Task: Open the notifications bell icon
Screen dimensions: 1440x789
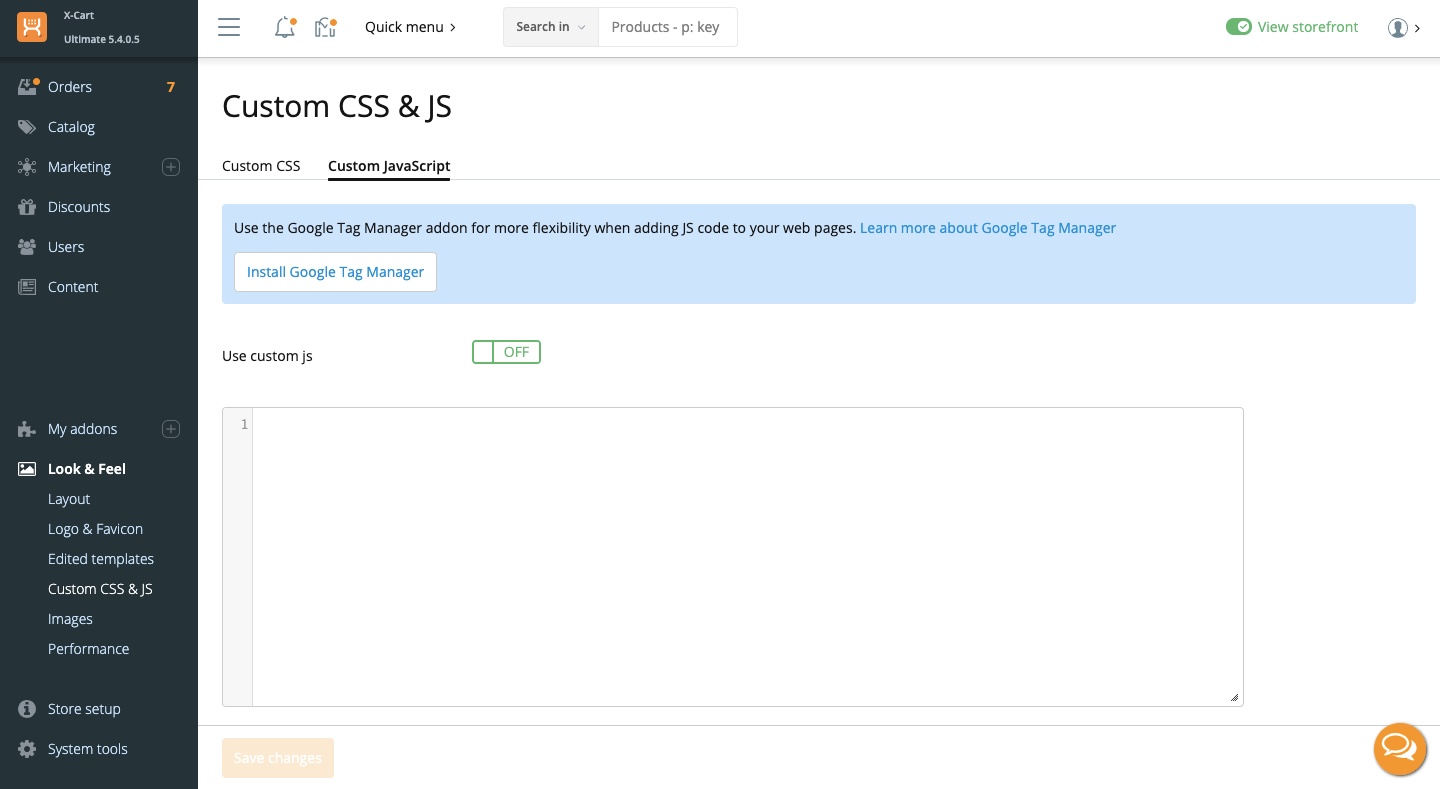Action: pyautogui.click(x=285, y=28)
